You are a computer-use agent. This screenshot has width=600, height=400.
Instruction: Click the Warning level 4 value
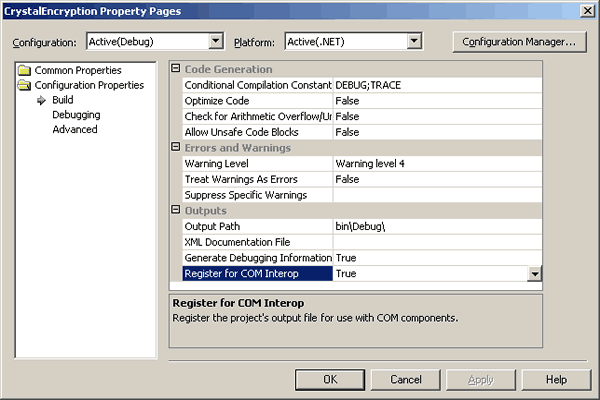(x=437, y=163)
